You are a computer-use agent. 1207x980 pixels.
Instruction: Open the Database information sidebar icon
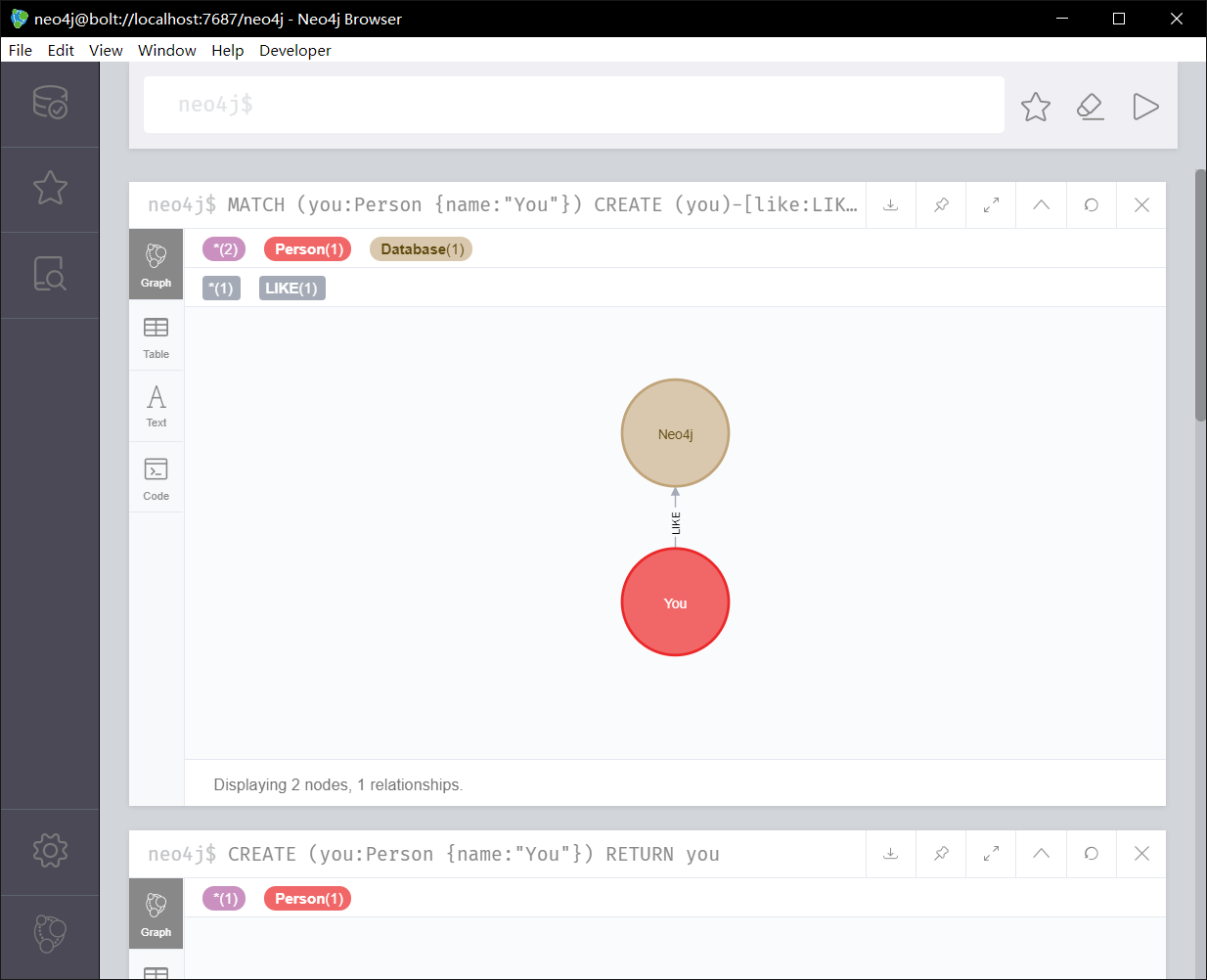tap(50, 103)
